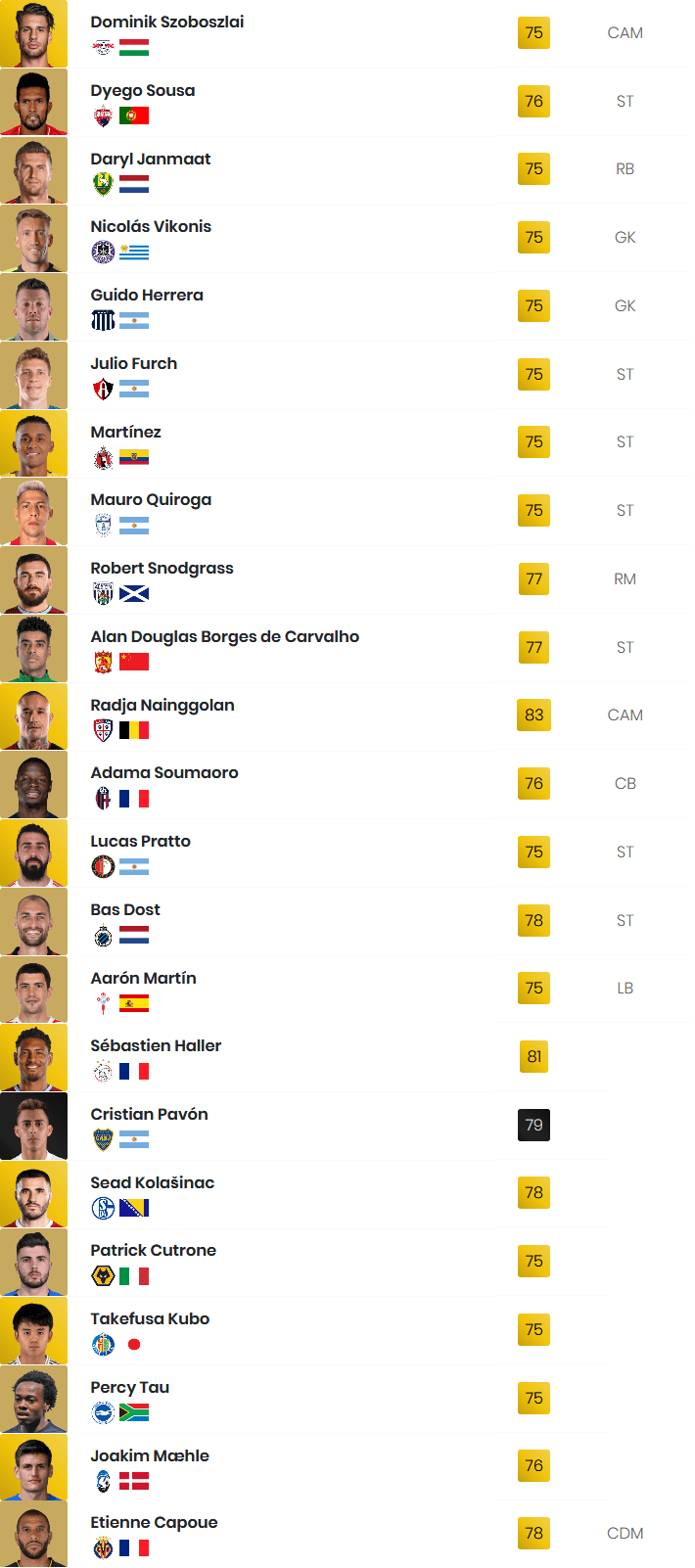Click Japan flag under Takefusa Kubo
This screenshot has width=695, height=1568.
[134, 1344]
